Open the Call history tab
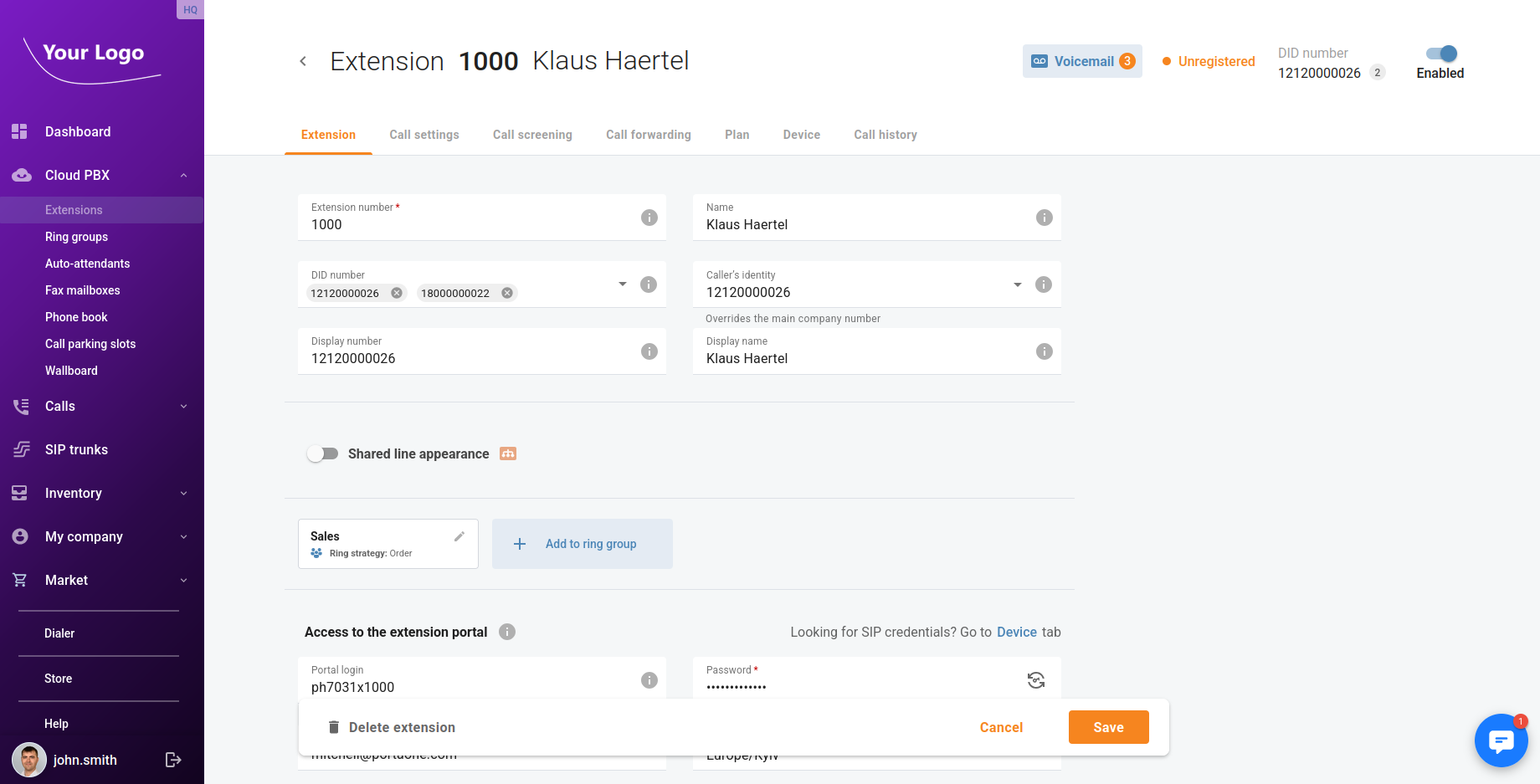The height and width of the screenshot is (784, 1540). click(885, 135)
